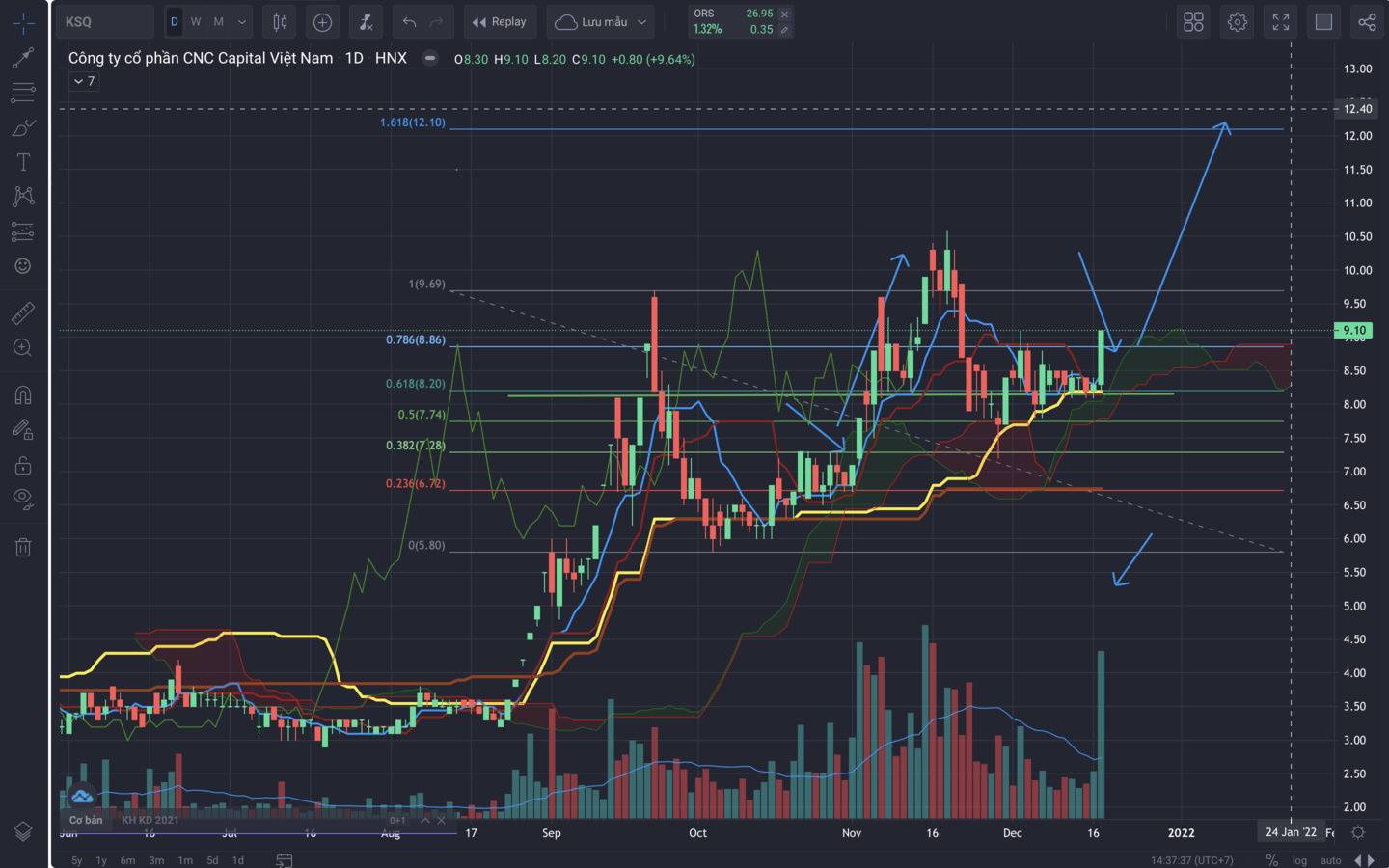Open the indicator templates icon
This screenshot has height=868, width=1389.
point(366,22)
